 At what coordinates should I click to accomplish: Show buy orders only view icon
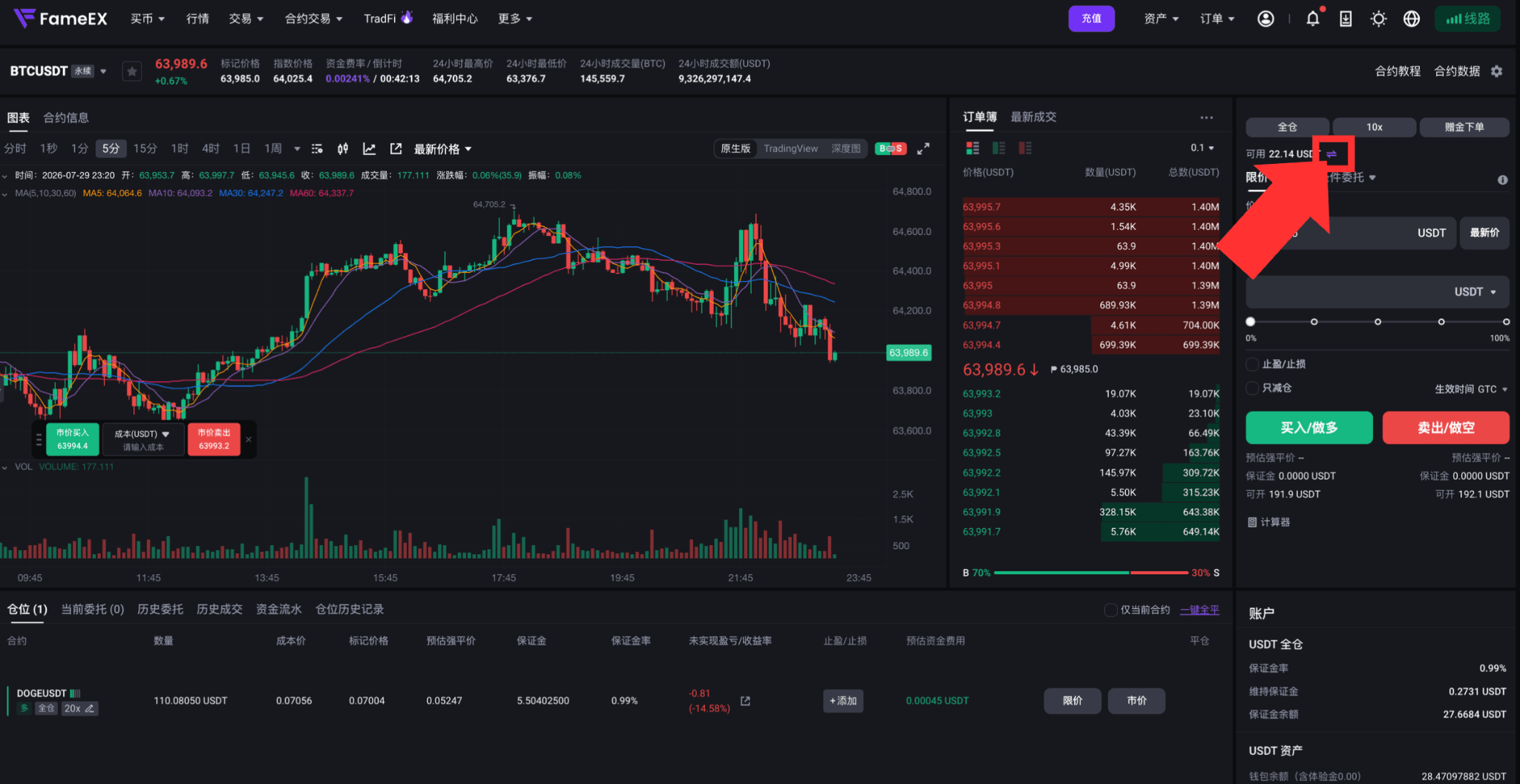pos(999,148)
